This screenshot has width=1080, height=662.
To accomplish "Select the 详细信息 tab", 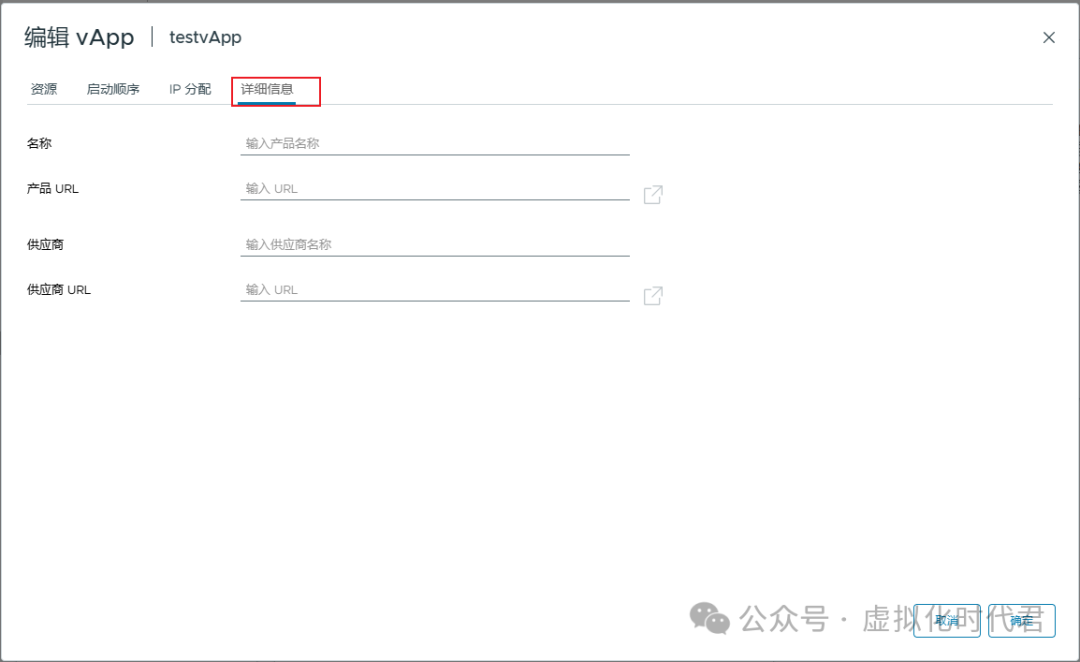I will [267, 89].
